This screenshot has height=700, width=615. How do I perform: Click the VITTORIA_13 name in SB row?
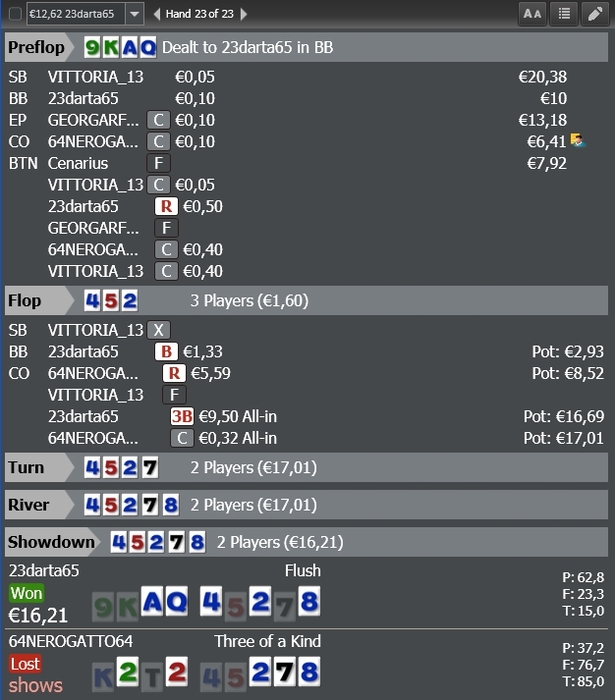(96, 77)
